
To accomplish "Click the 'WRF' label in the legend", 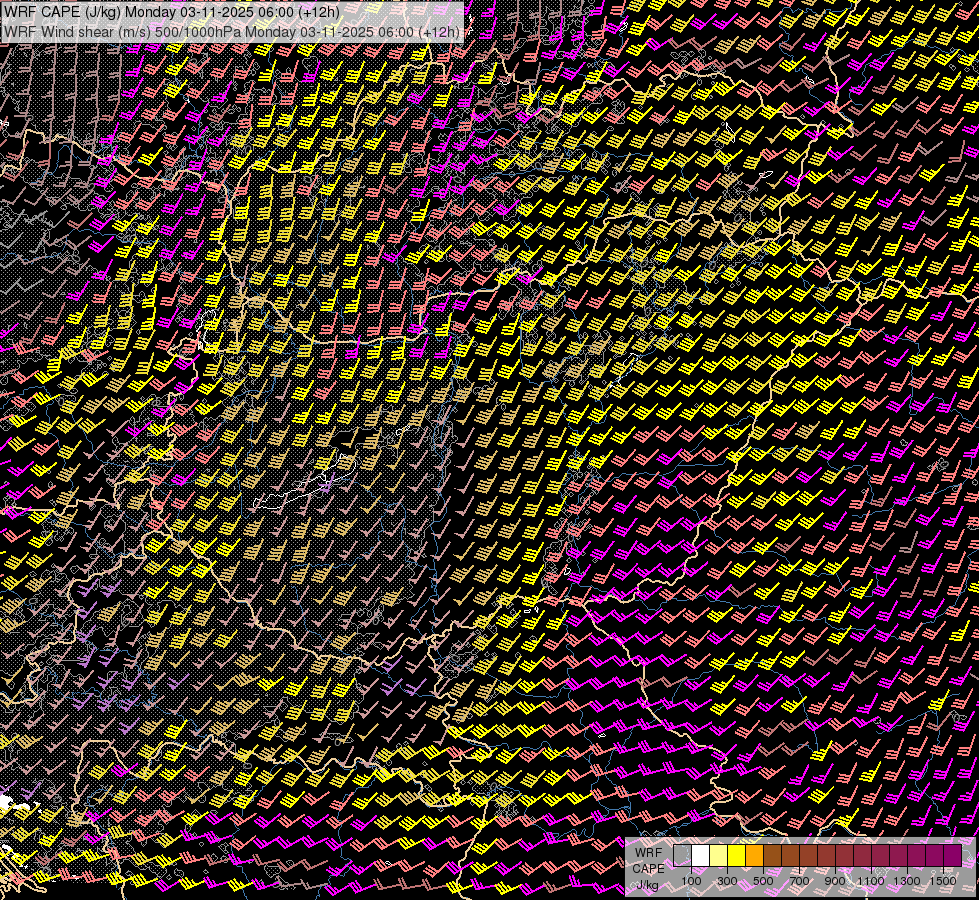I will pyautogui.click(x=648, y=853).
